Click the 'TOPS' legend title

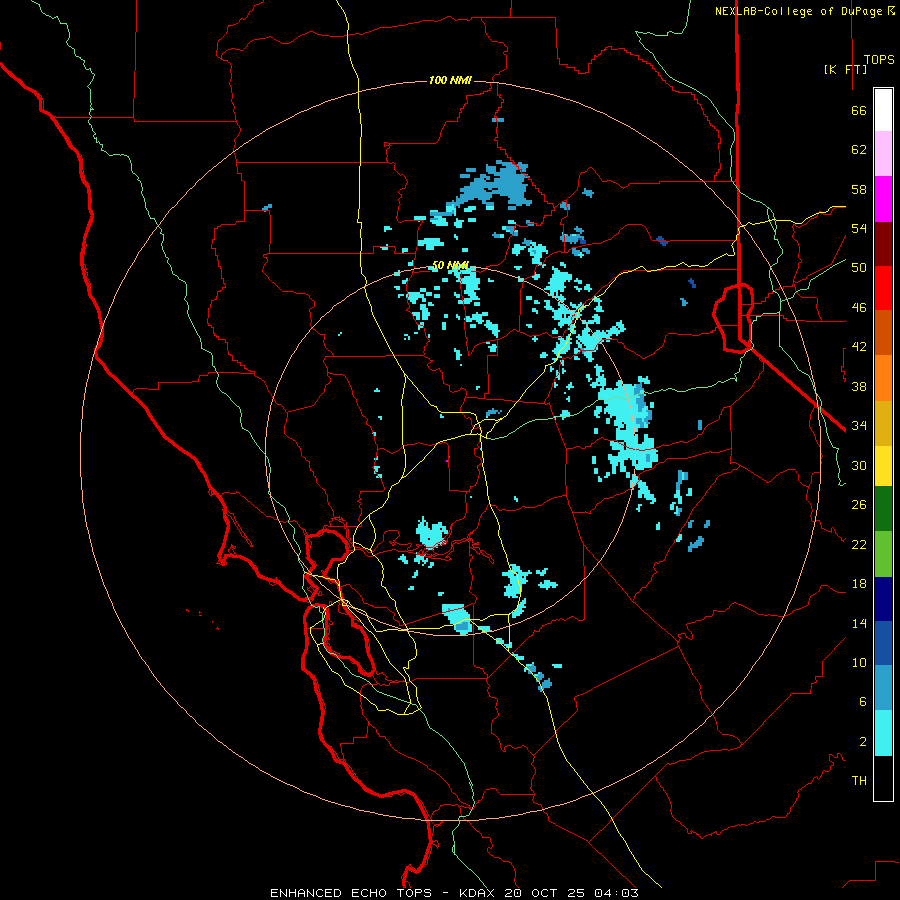coord(879,60)
